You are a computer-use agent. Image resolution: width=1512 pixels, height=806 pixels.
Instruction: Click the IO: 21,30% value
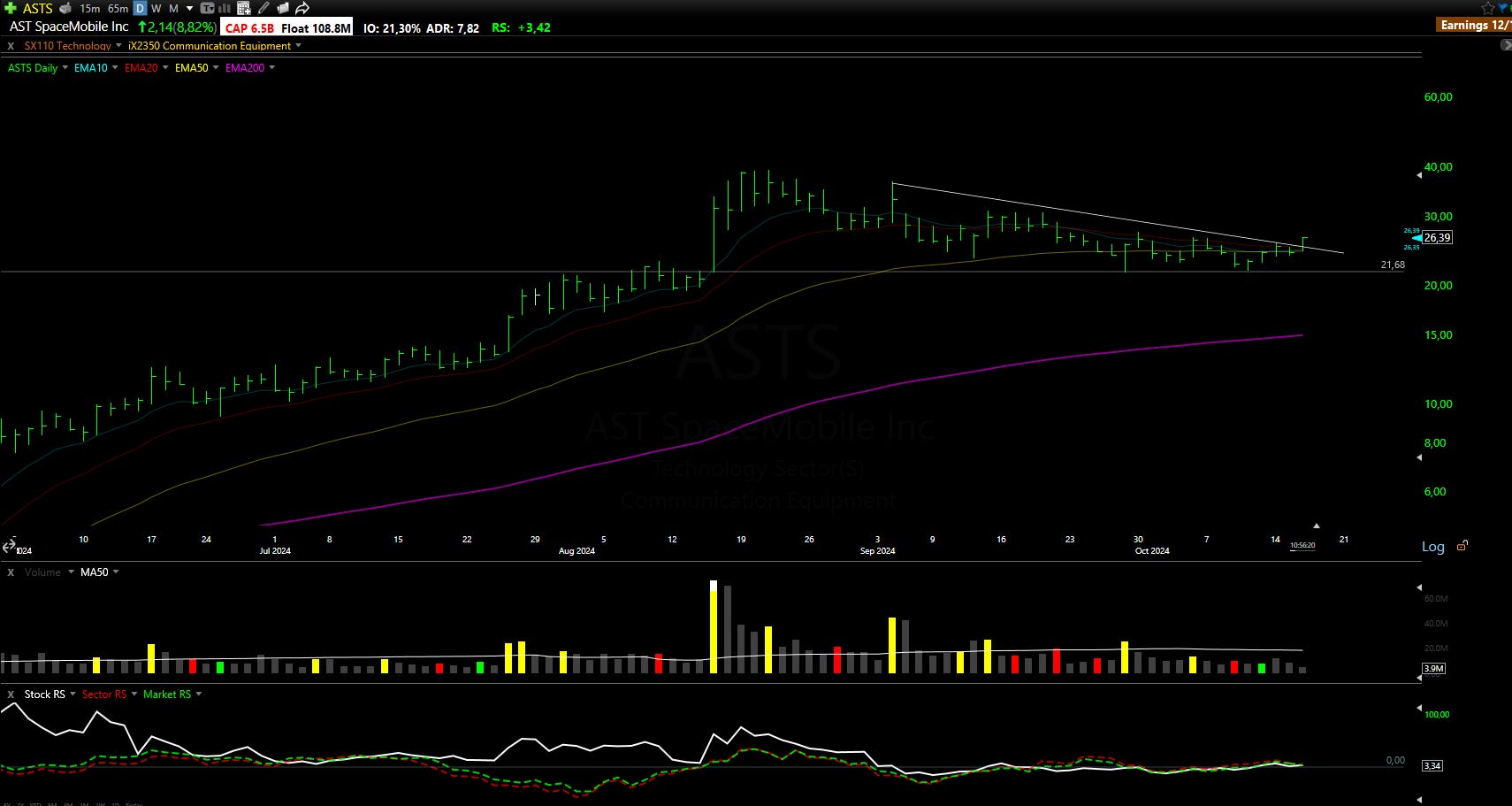point(392,28)
